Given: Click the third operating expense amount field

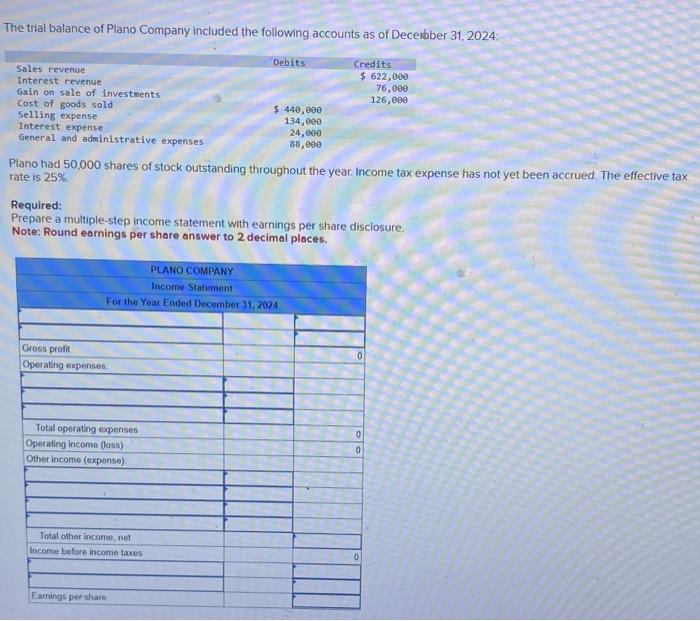Looking at the screenshot, I should pyautogui.click(x=259, y=417).
